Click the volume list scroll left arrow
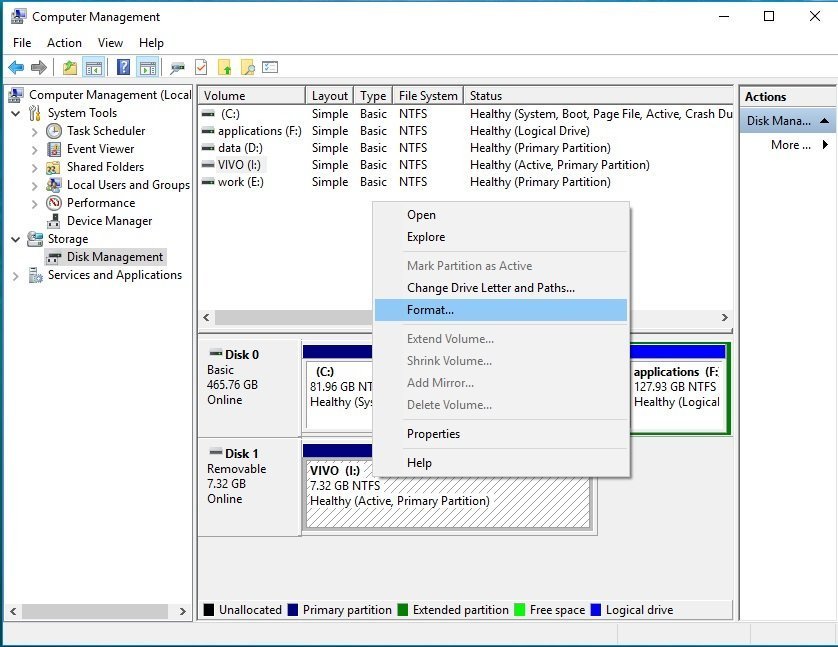 (206, 317)
